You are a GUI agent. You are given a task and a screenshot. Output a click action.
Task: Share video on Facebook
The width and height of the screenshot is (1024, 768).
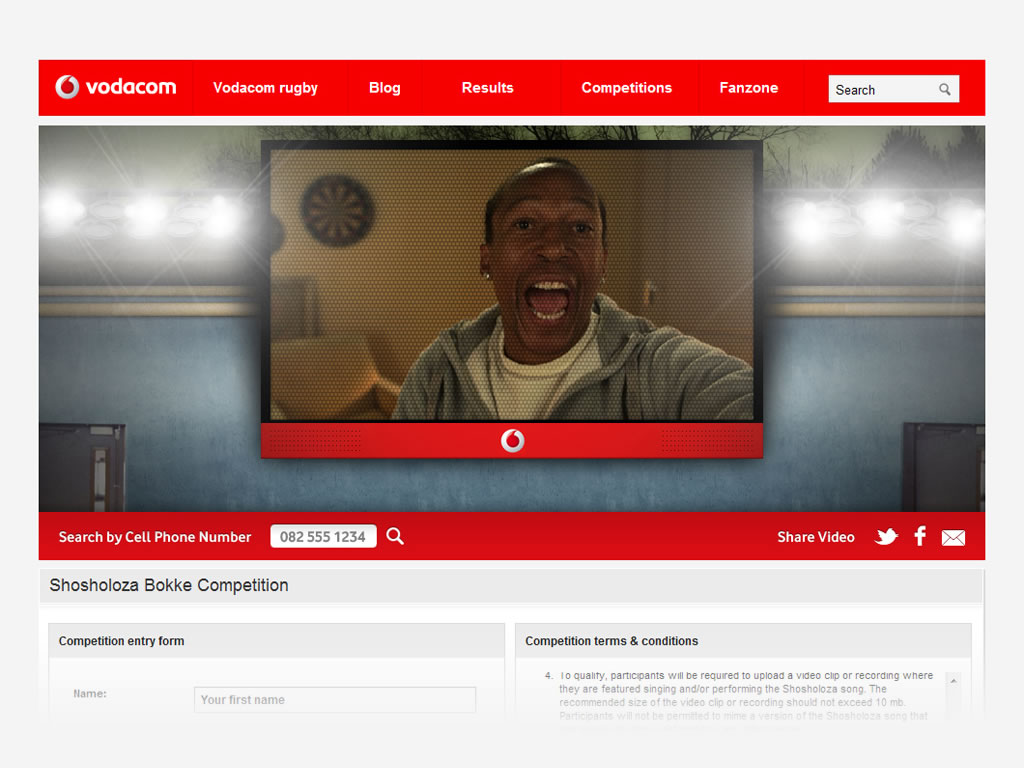click(x=920, y=536)
